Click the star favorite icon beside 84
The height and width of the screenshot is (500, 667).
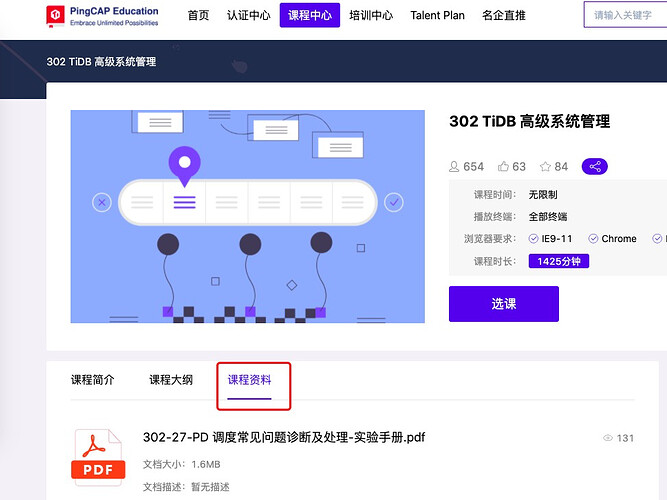pos(545,166)
